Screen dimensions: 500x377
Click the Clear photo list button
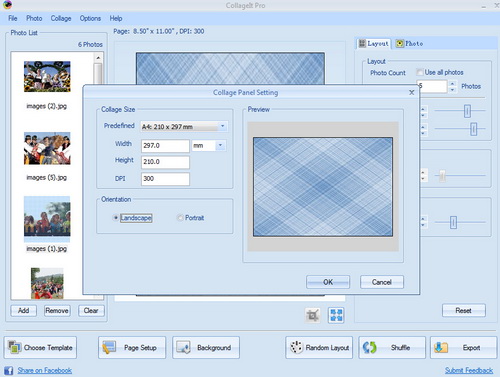point(91,311)
